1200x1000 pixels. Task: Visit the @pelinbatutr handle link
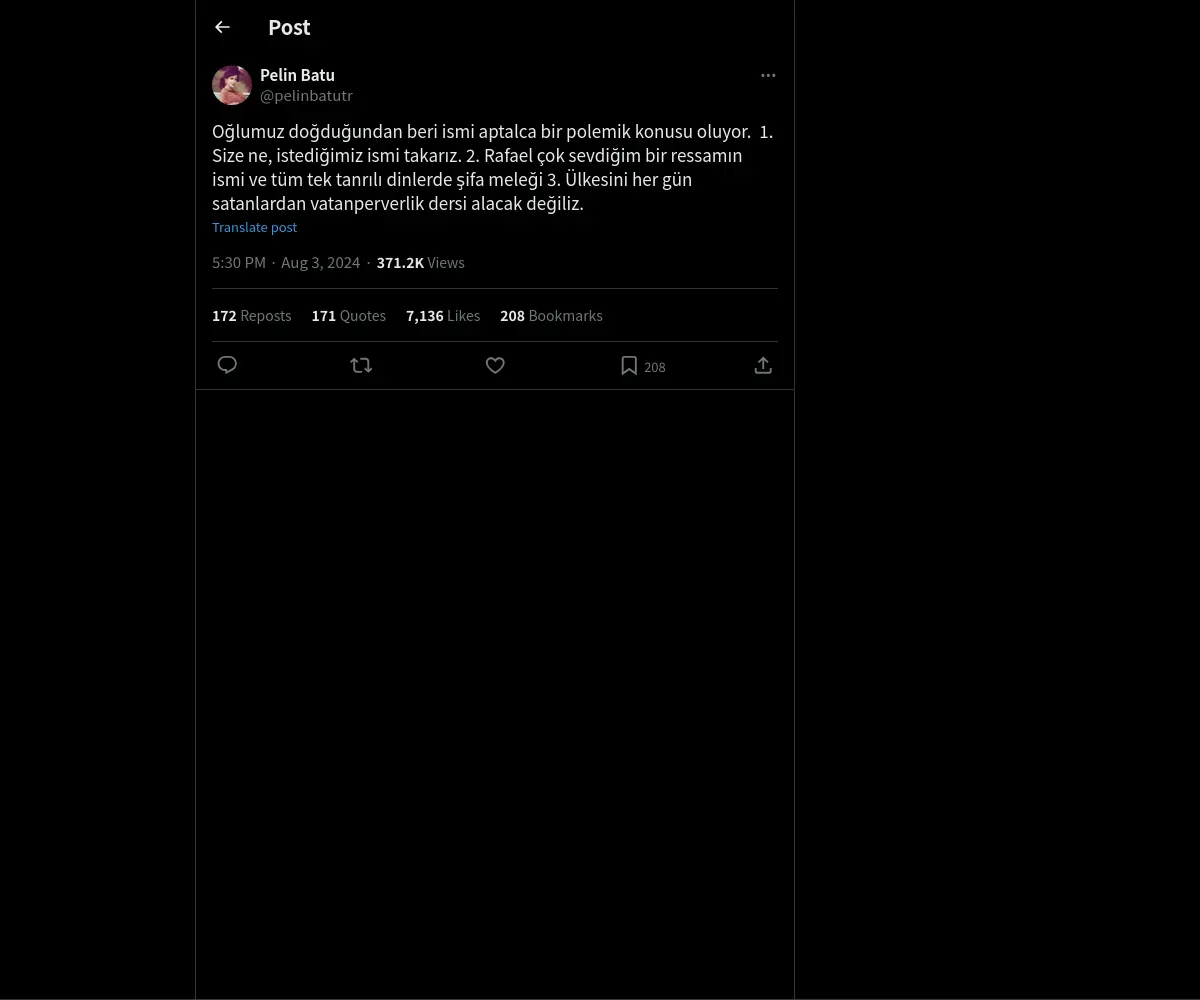[x=306, y=96]
